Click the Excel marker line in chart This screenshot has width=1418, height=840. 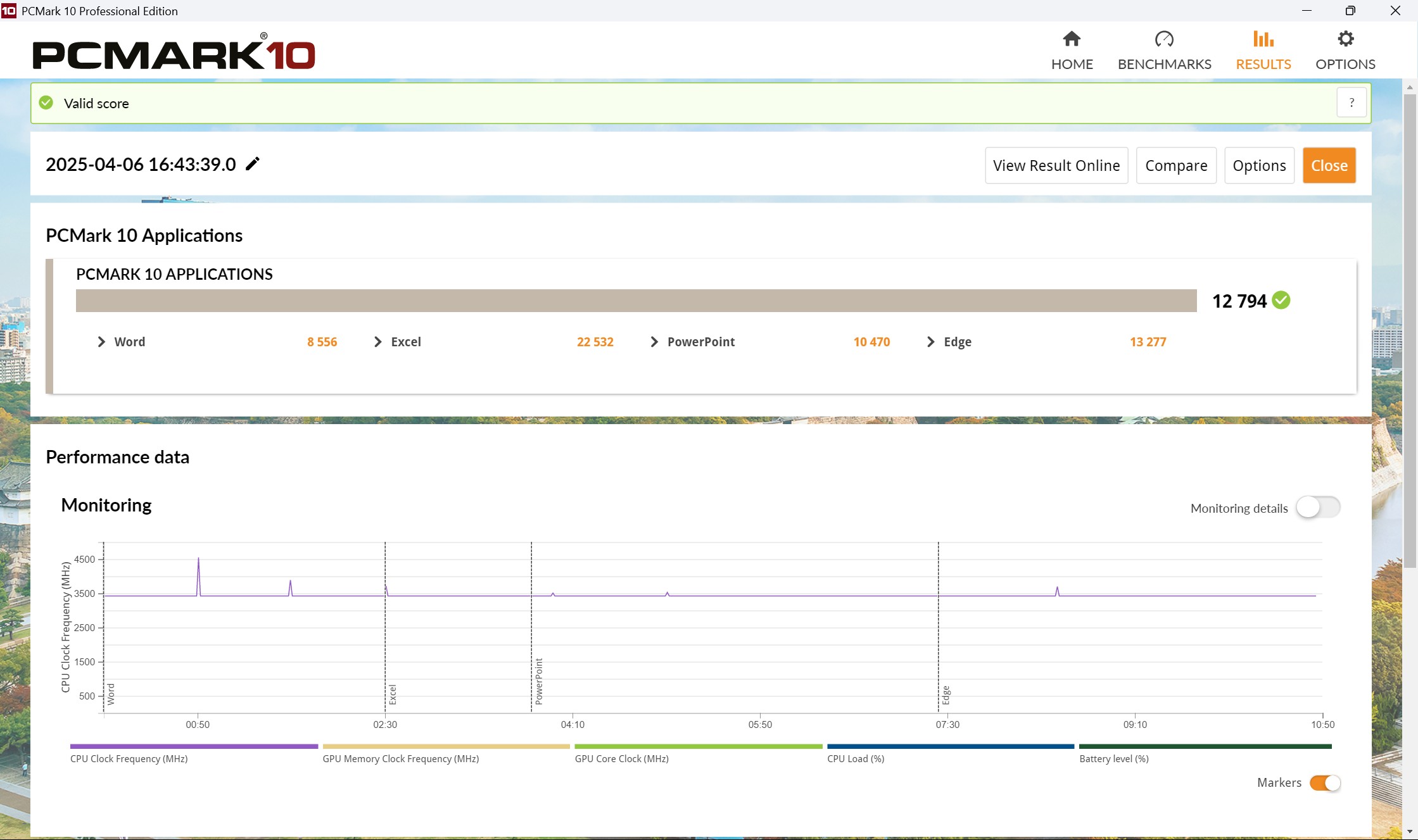(x=385, y=627)
